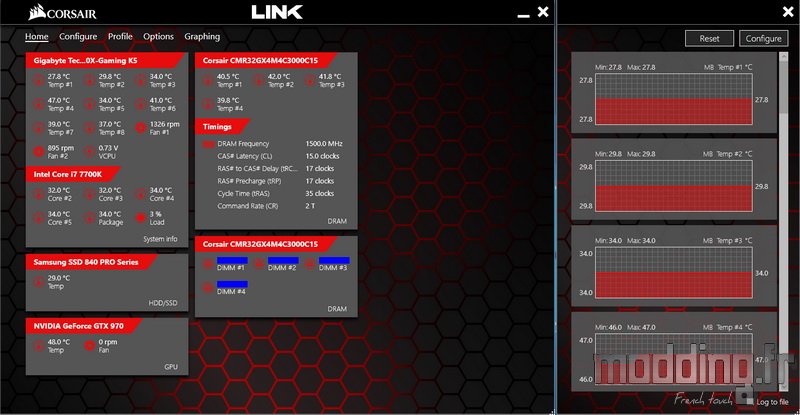800x415 pixels.
Task: Click motherboard Temp #8 sensor icon
Action: click(89, 128)
